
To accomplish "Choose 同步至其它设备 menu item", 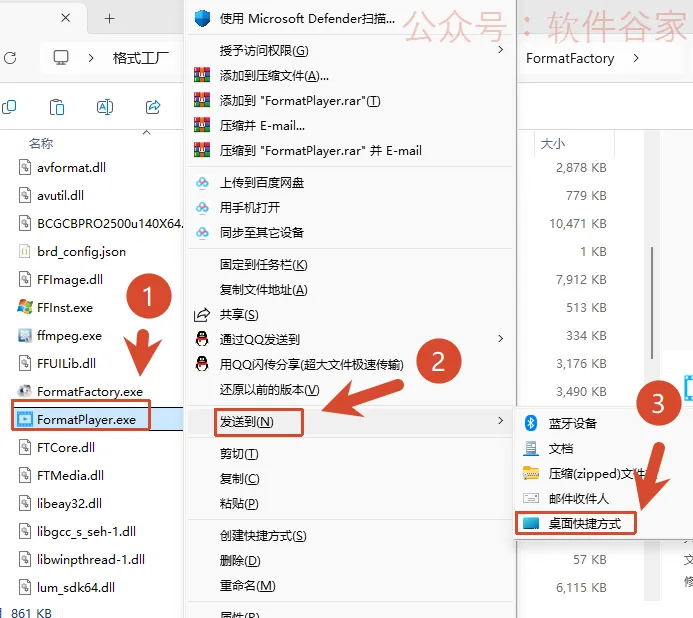I will (x=350, y=232).
